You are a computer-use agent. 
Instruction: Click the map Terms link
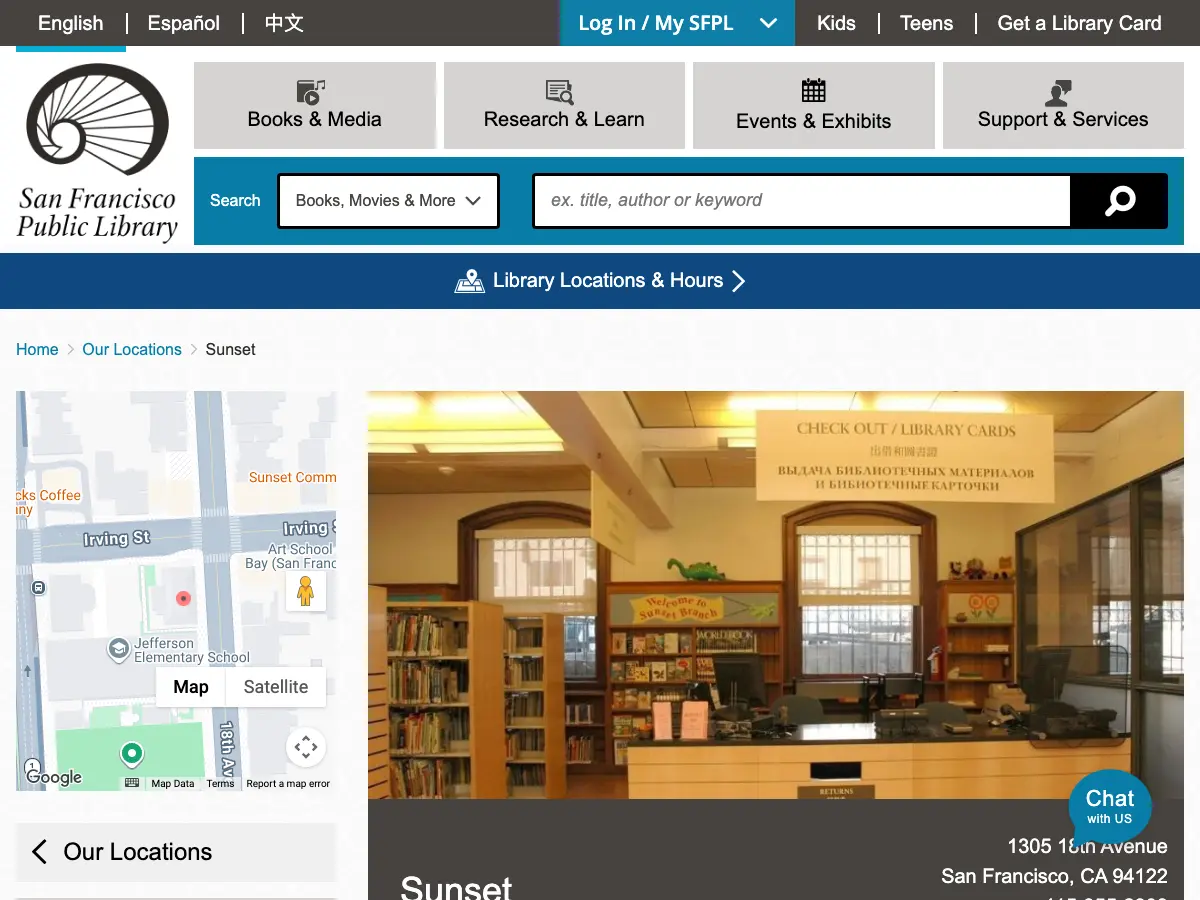pos(220,784)
